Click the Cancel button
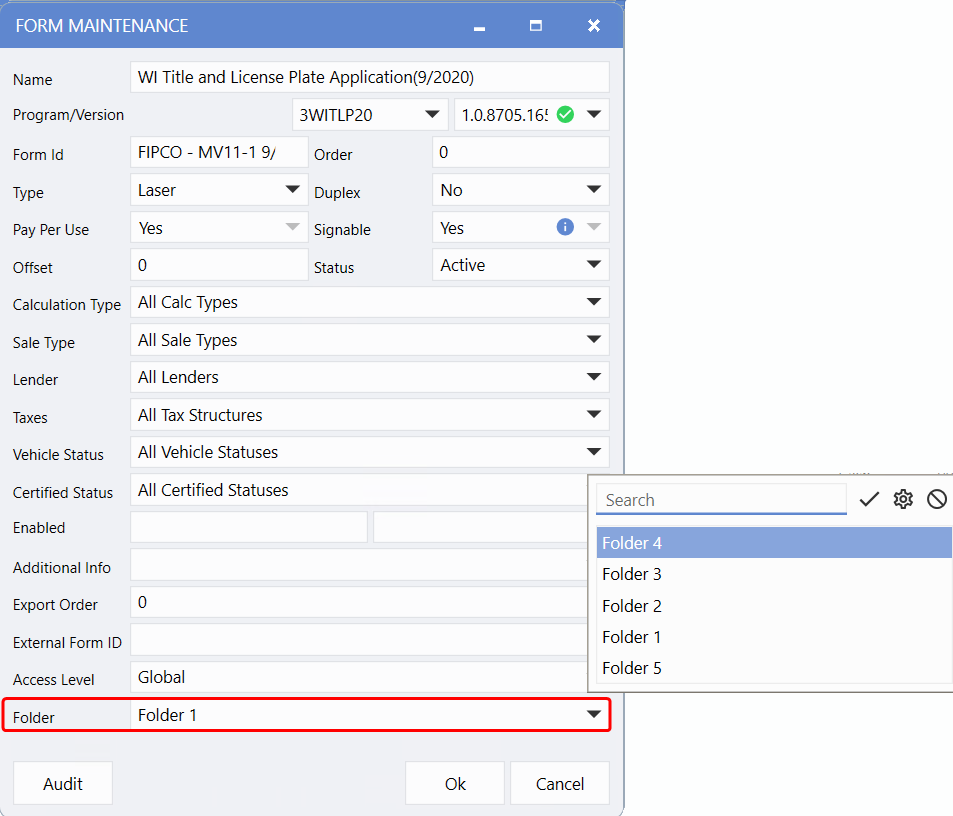 pos(560,783)
